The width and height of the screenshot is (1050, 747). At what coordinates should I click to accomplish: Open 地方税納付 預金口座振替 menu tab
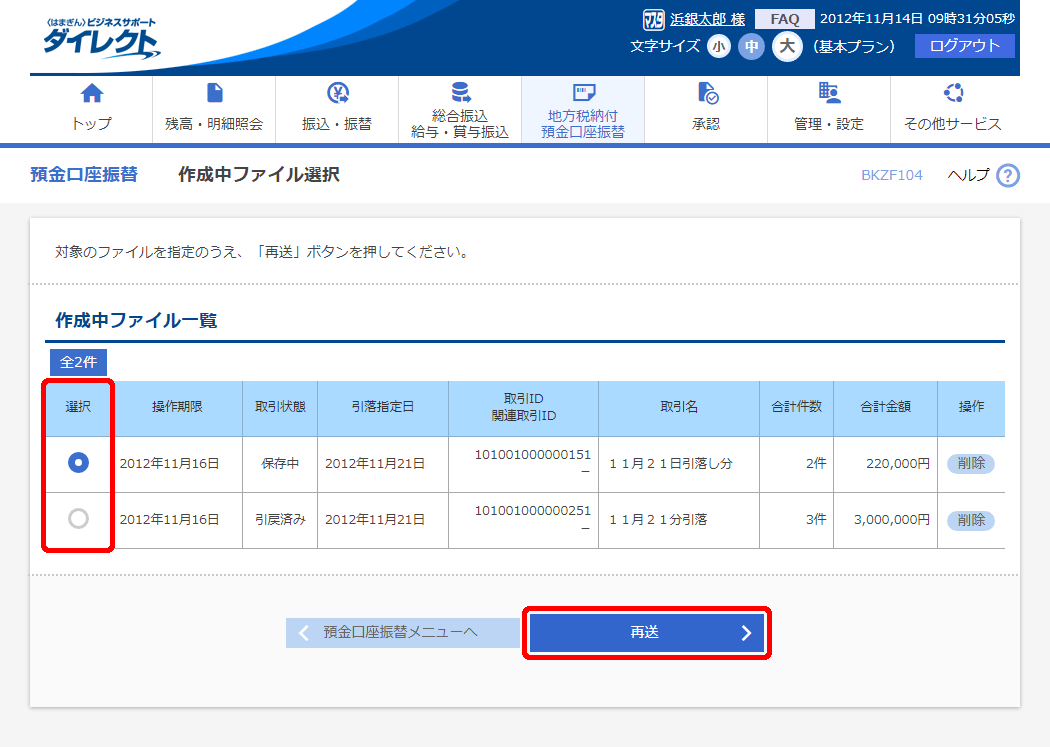point(583,110)
